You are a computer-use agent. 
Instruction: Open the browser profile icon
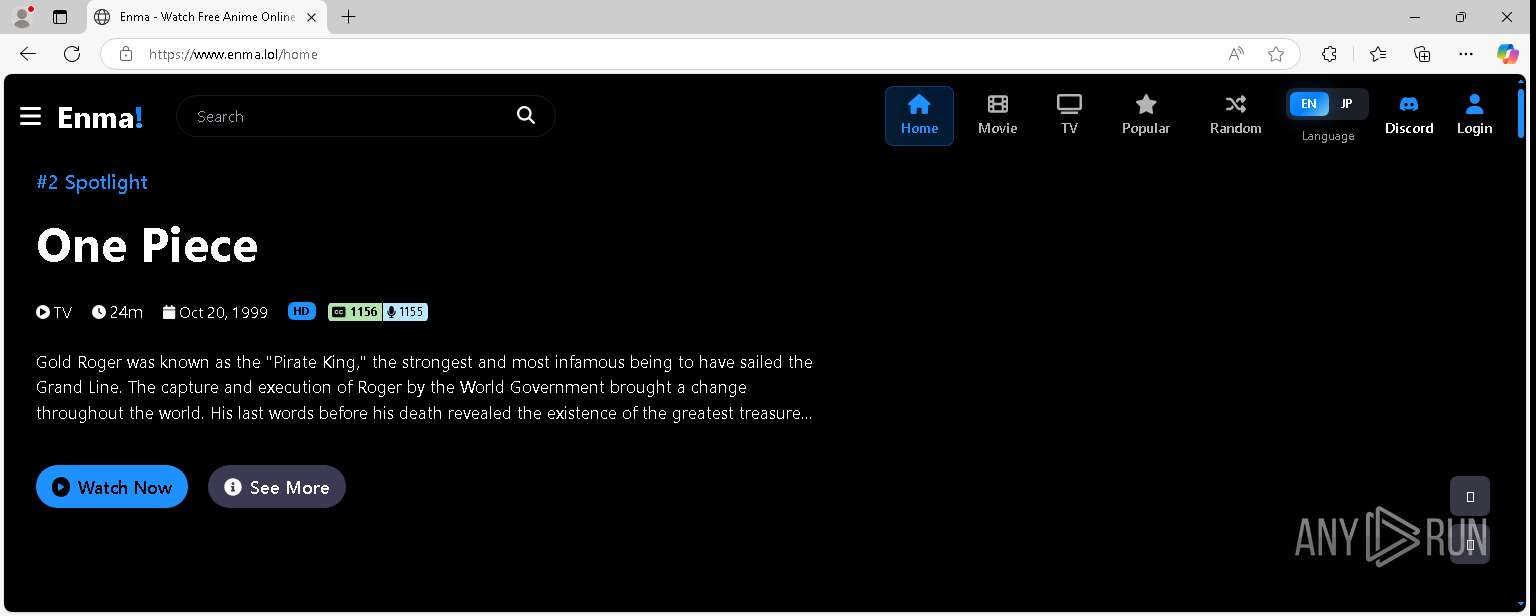pos(22,17)
